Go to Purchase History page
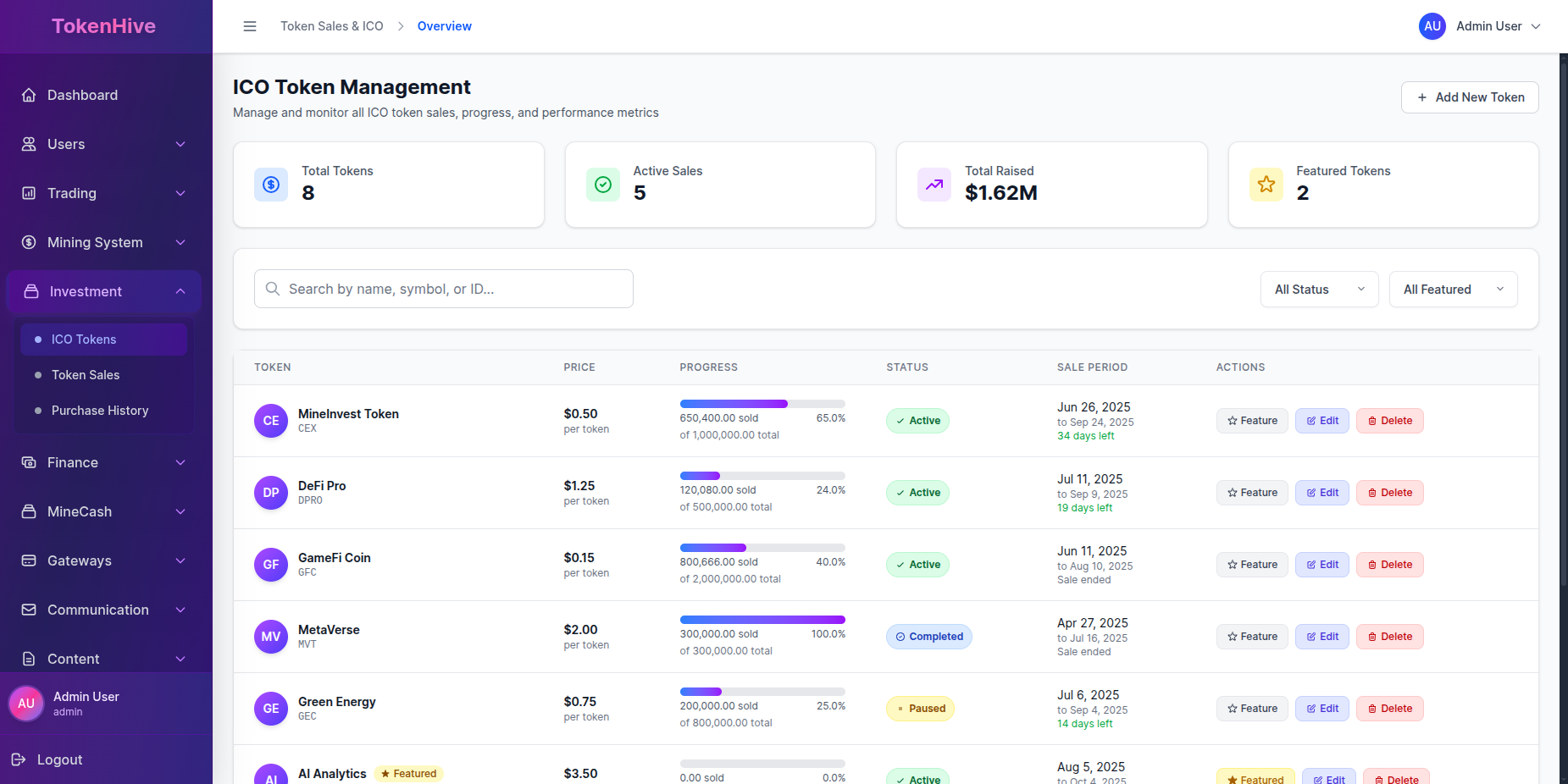The image size is (1568, 784). (x=100, y=411)
